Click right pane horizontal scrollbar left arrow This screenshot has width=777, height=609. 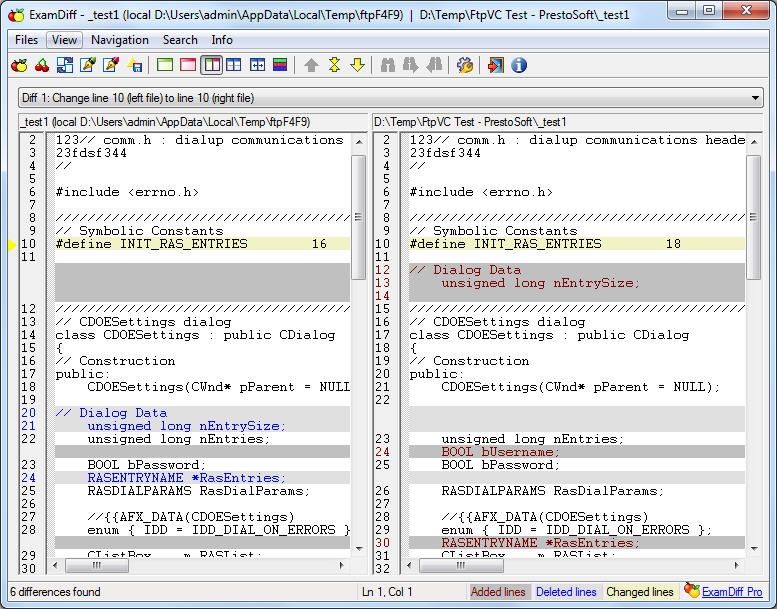409,565
